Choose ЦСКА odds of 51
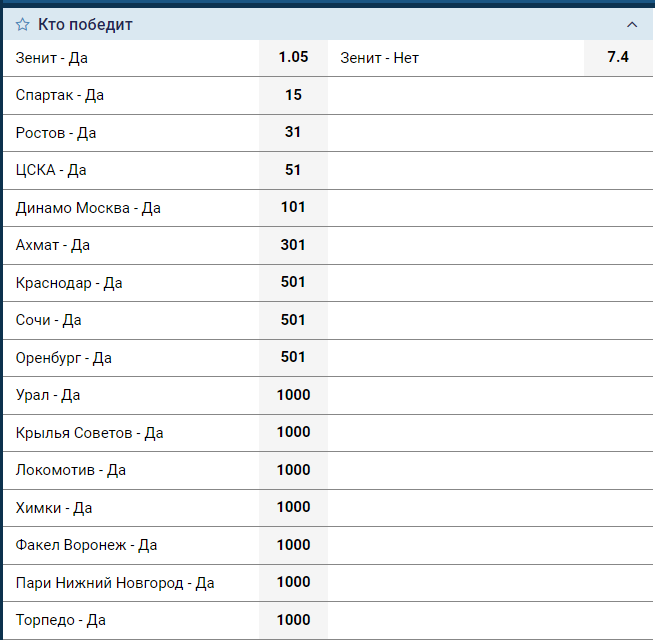The height and width of the screenshot is (640, 655). coord(293,170)
